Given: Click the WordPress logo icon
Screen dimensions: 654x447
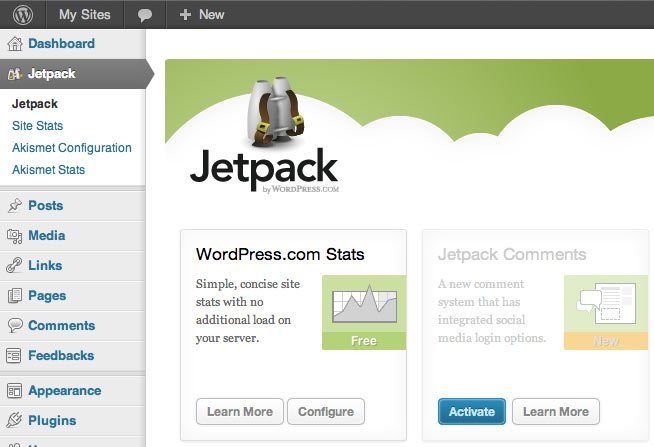Looking at the screenshot, I should click(x=23, y=14).
